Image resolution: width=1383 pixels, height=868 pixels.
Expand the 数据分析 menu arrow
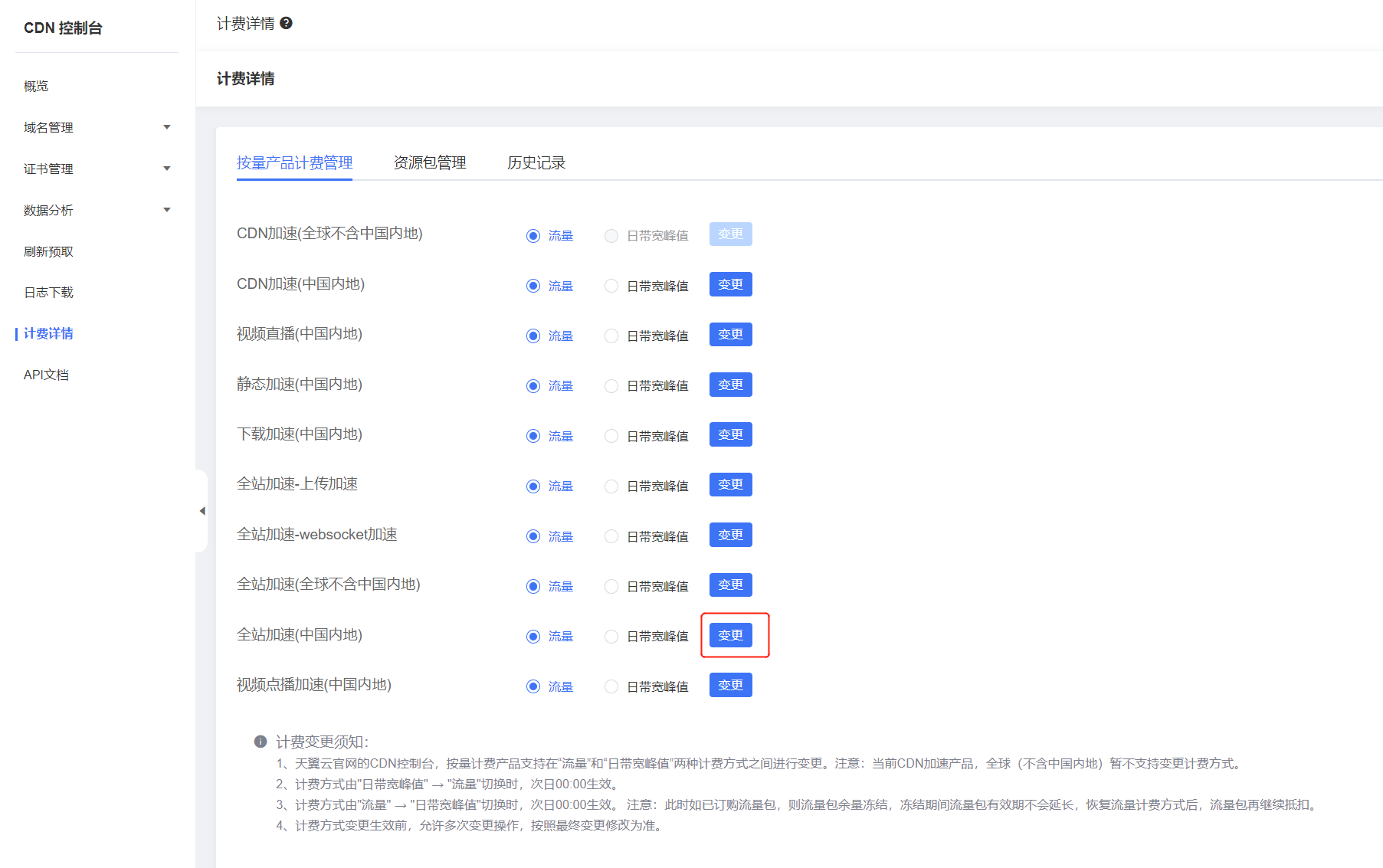[x=166, y=210]
